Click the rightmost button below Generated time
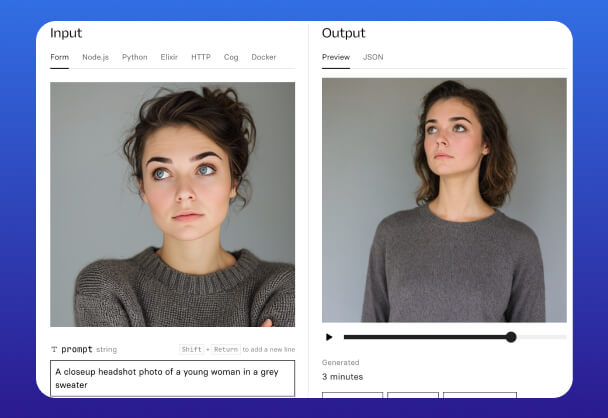 pyautogui.click(x=480, y=395)
